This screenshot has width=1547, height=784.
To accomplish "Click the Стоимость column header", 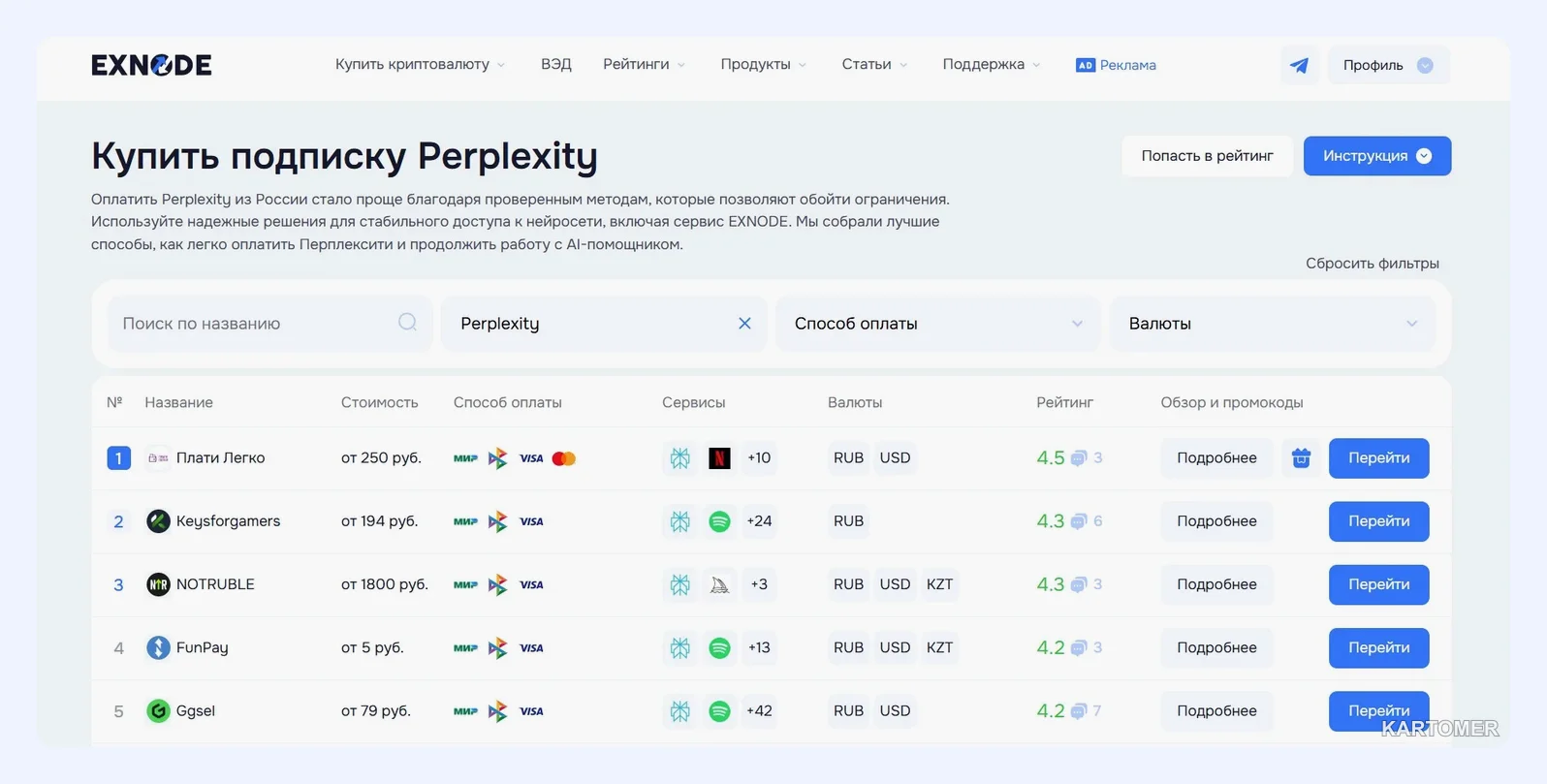I will tap(379, 402).
